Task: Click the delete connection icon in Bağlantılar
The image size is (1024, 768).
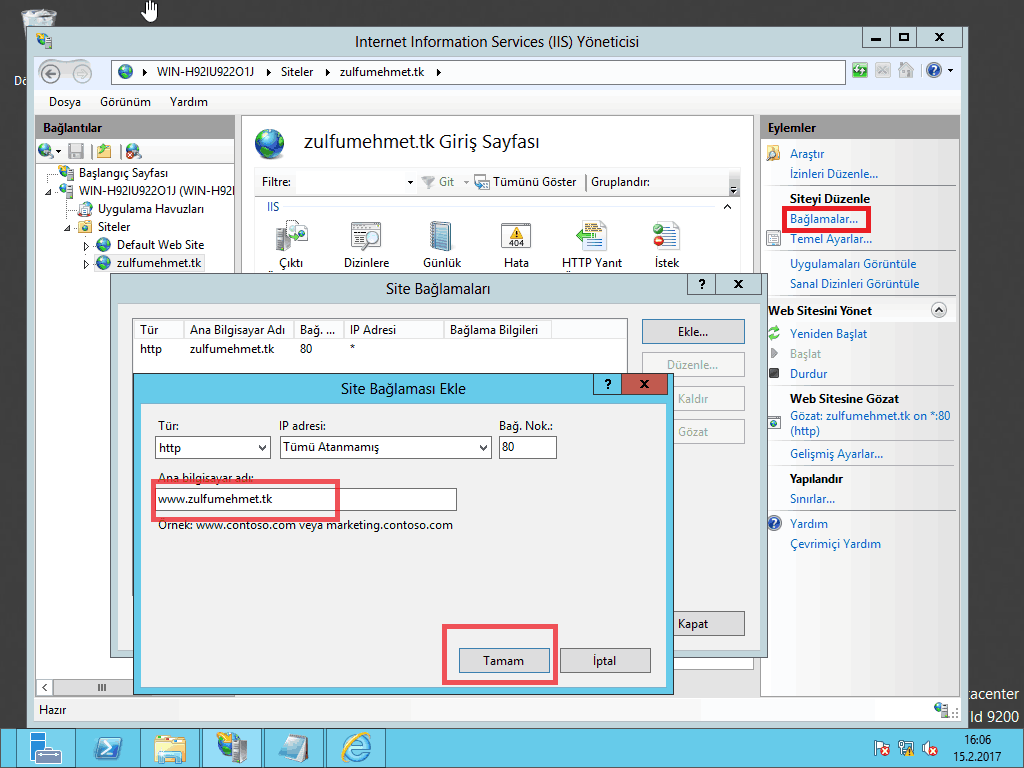Action: [x=133, y=152]
